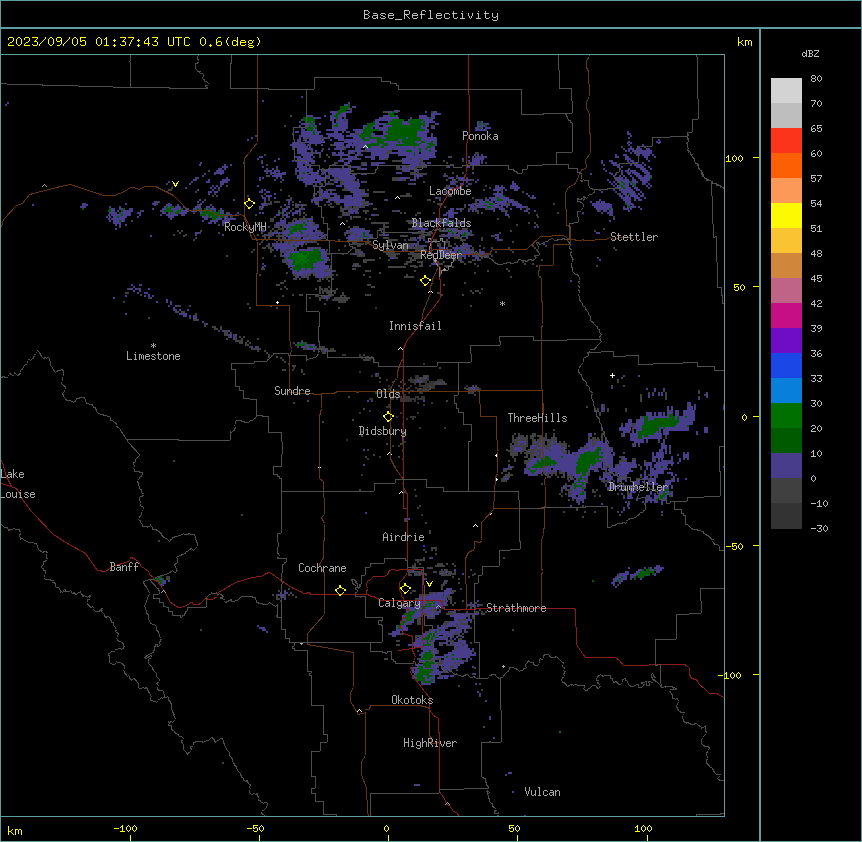Click the yellow diamond marker under Cochrane

340,590
